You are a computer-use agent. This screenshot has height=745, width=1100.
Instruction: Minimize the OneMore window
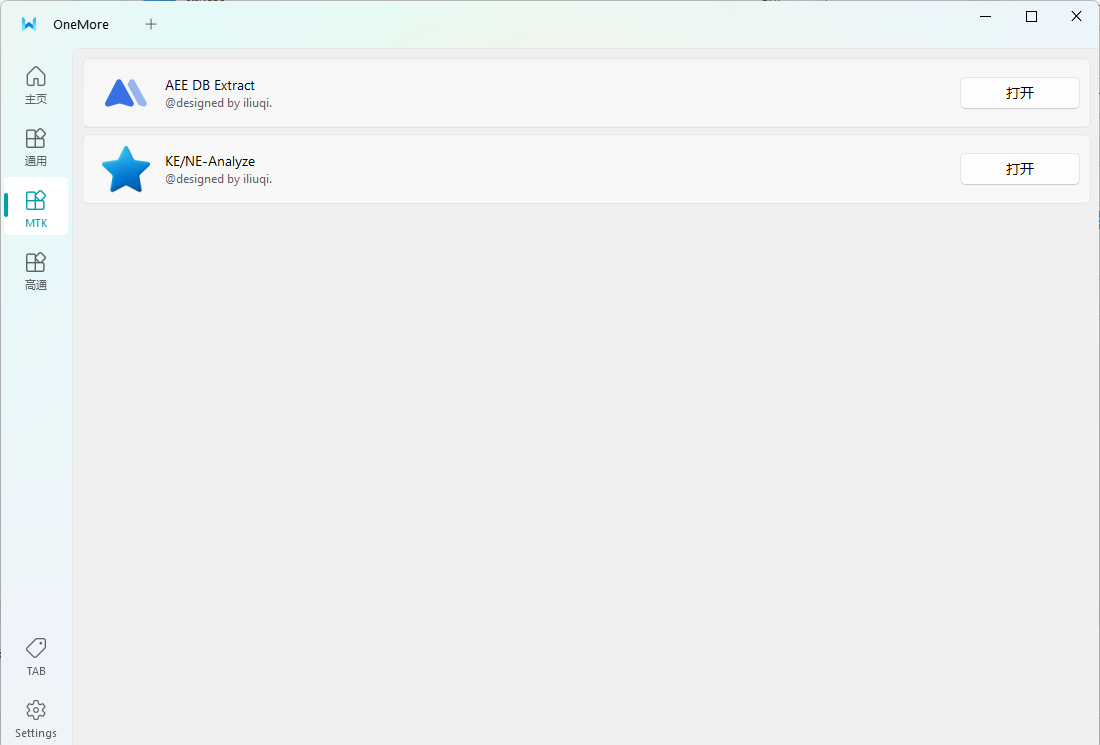986,17
